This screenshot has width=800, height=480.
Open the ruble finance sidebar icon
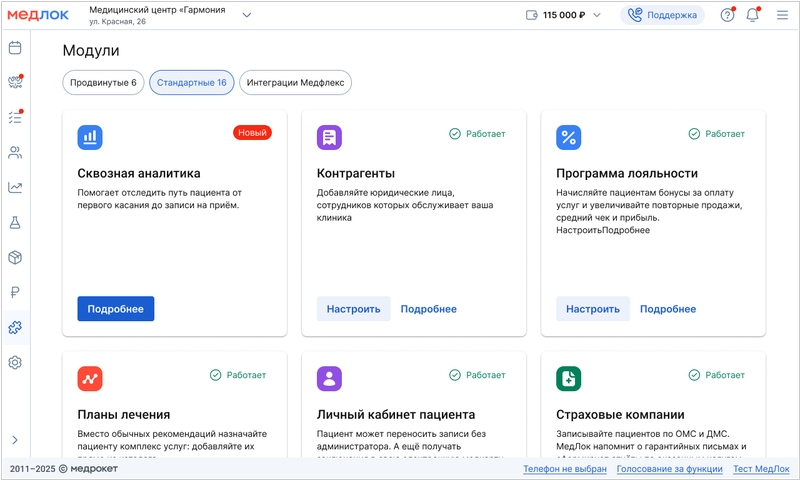pos(15,292)
